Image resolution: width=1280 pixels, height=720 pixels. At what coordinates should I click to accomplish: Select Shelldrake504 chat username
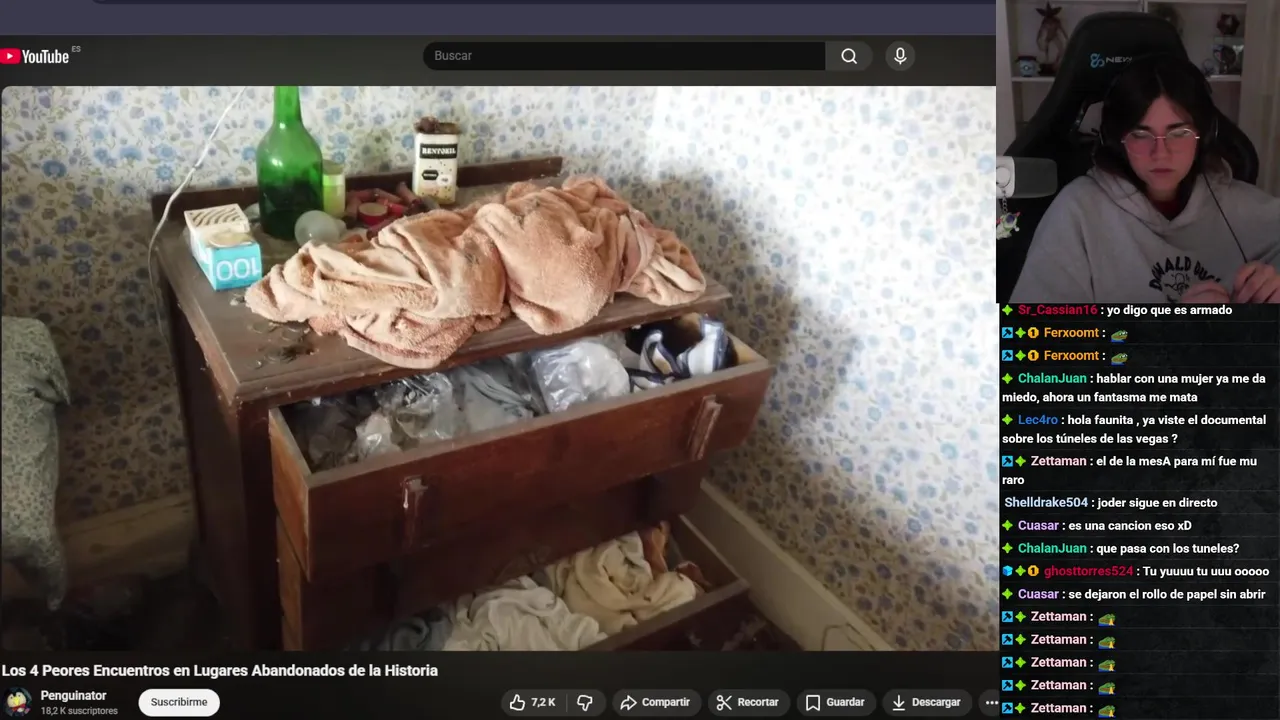pyautogui.click(x=1045, y=502)
